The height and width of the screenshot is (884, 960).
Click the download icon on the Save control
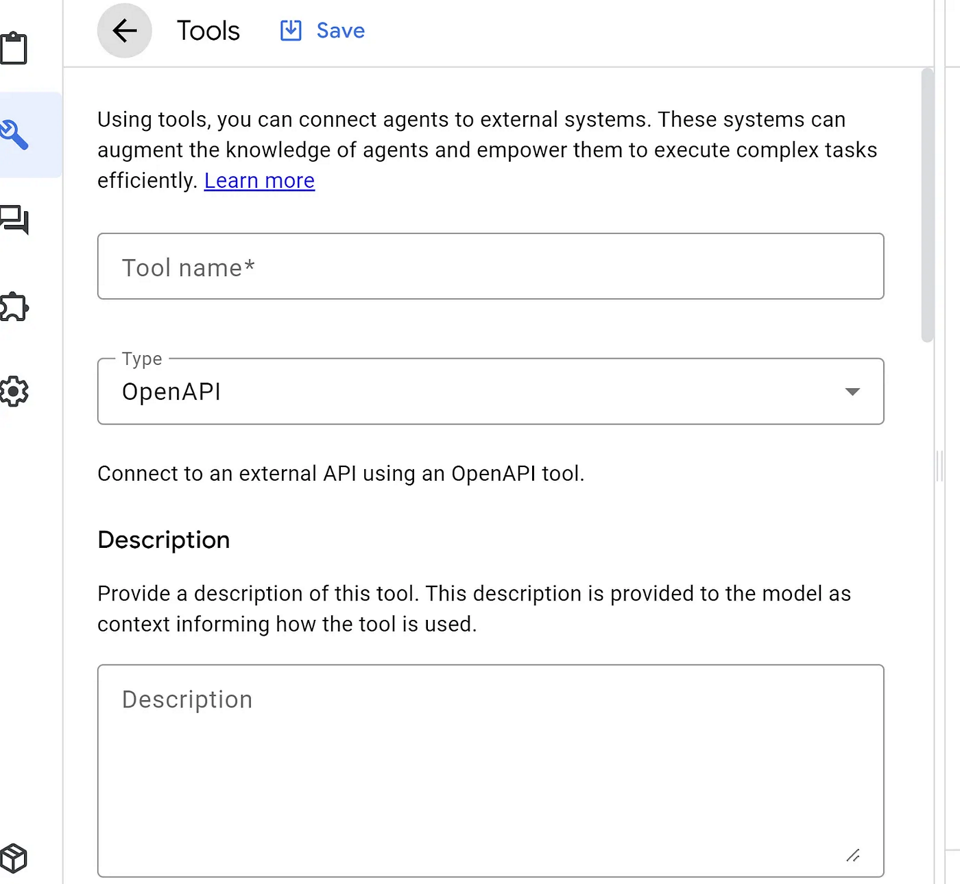290,30
